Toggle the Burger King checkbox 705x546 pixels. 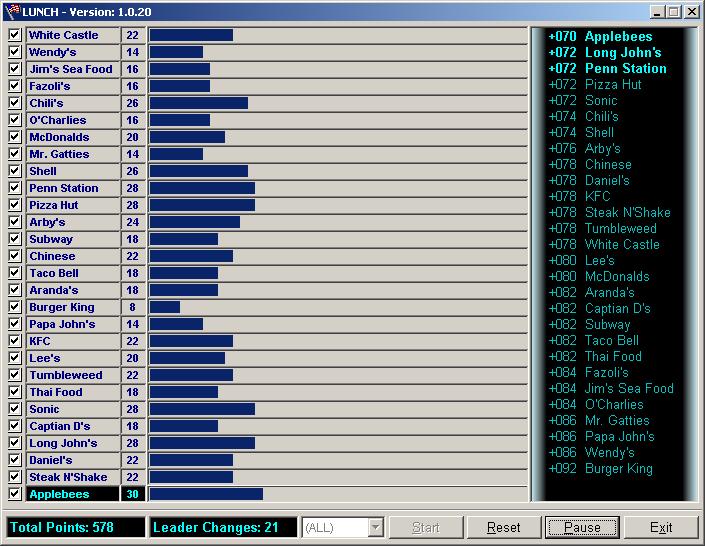coord(15,307)
